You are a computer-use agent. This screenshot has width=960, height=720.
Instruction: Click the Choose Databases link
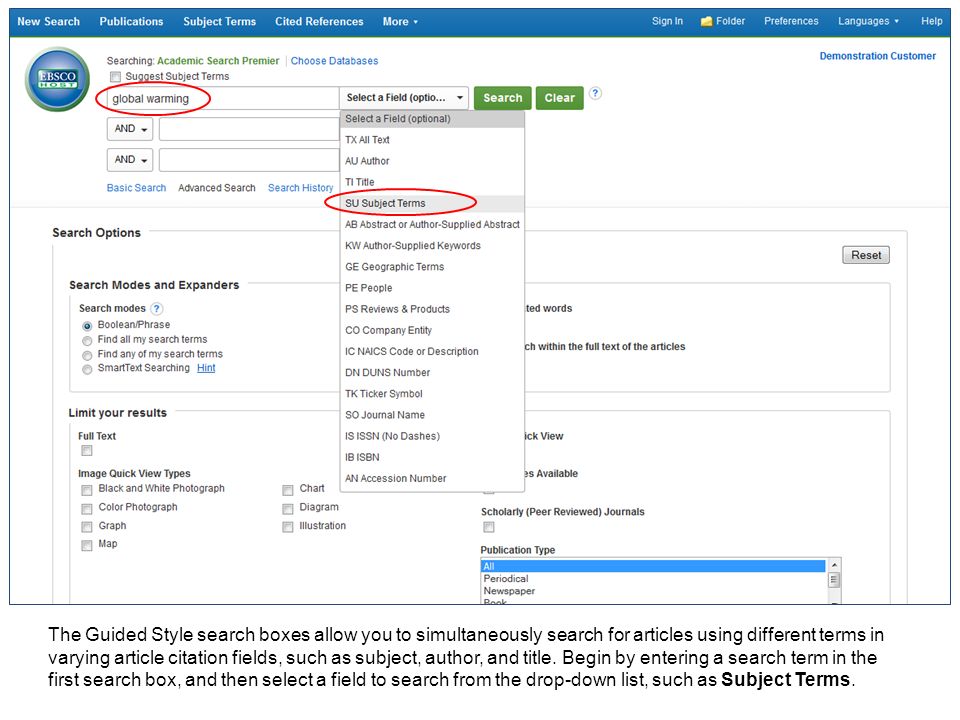click(x=334, y=61)
